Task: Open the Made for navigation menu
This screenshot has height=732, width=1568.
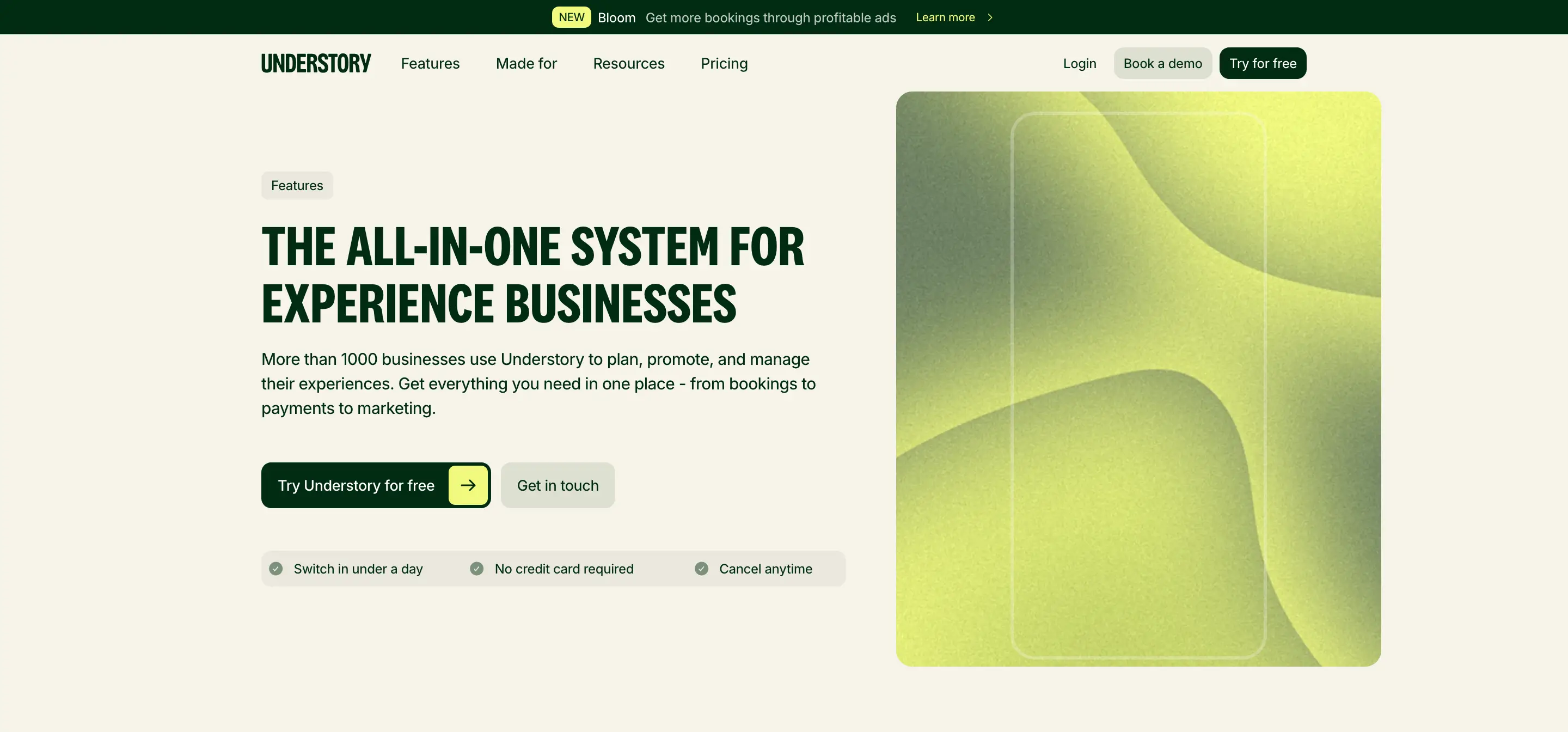Action: pos(526,63)
